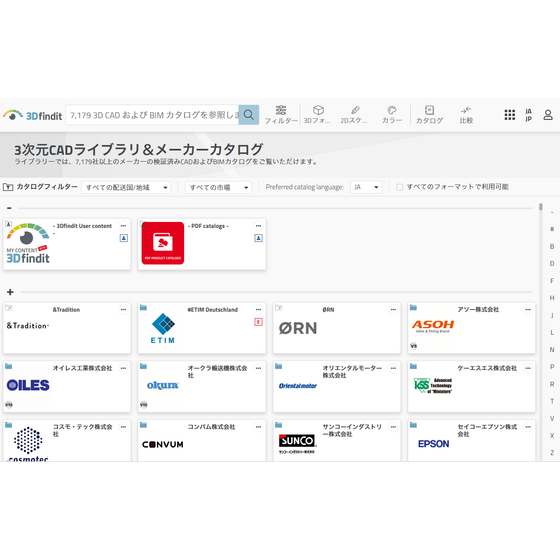Open 3Dfindit User content card thumbnail
This screenshot has height=560, width=560.
coord(28,244)
